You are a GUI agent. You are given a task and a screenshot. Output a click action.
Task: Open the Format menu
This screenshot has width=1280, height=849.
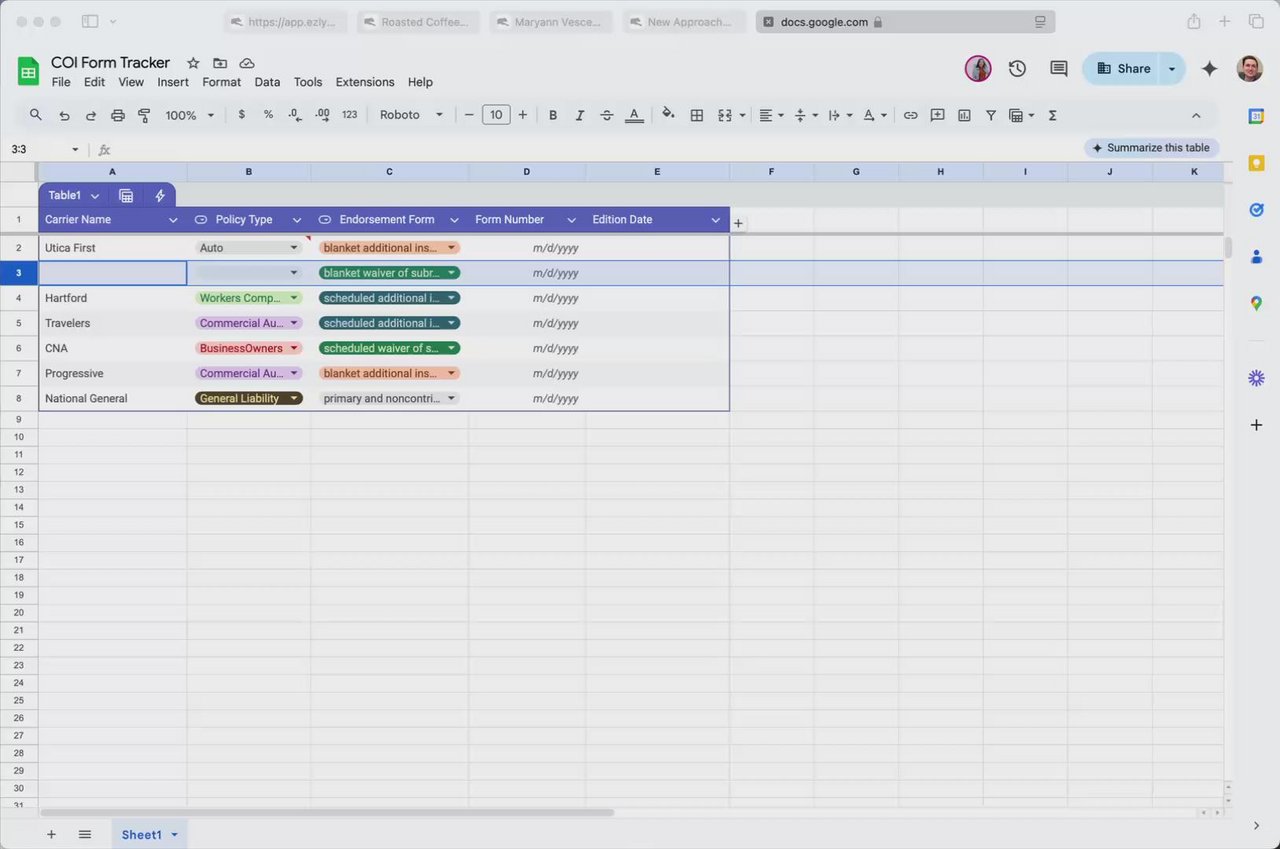pos(221,82)
